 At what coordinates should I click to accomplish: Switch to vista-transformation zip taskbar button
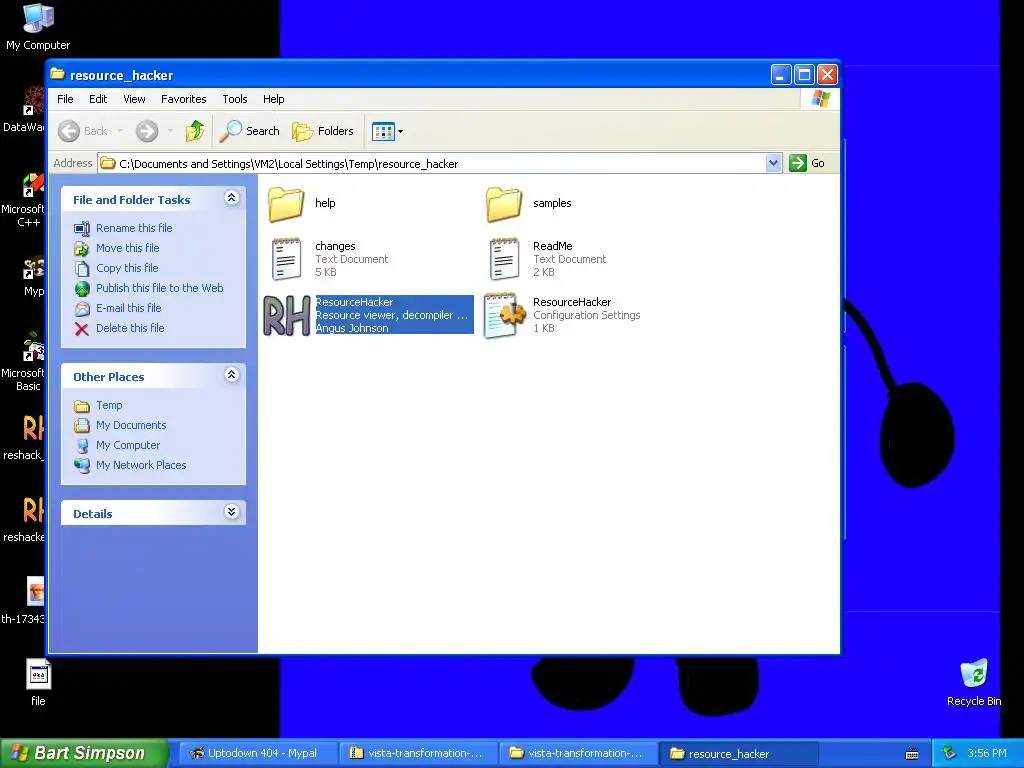click(418, 753)
